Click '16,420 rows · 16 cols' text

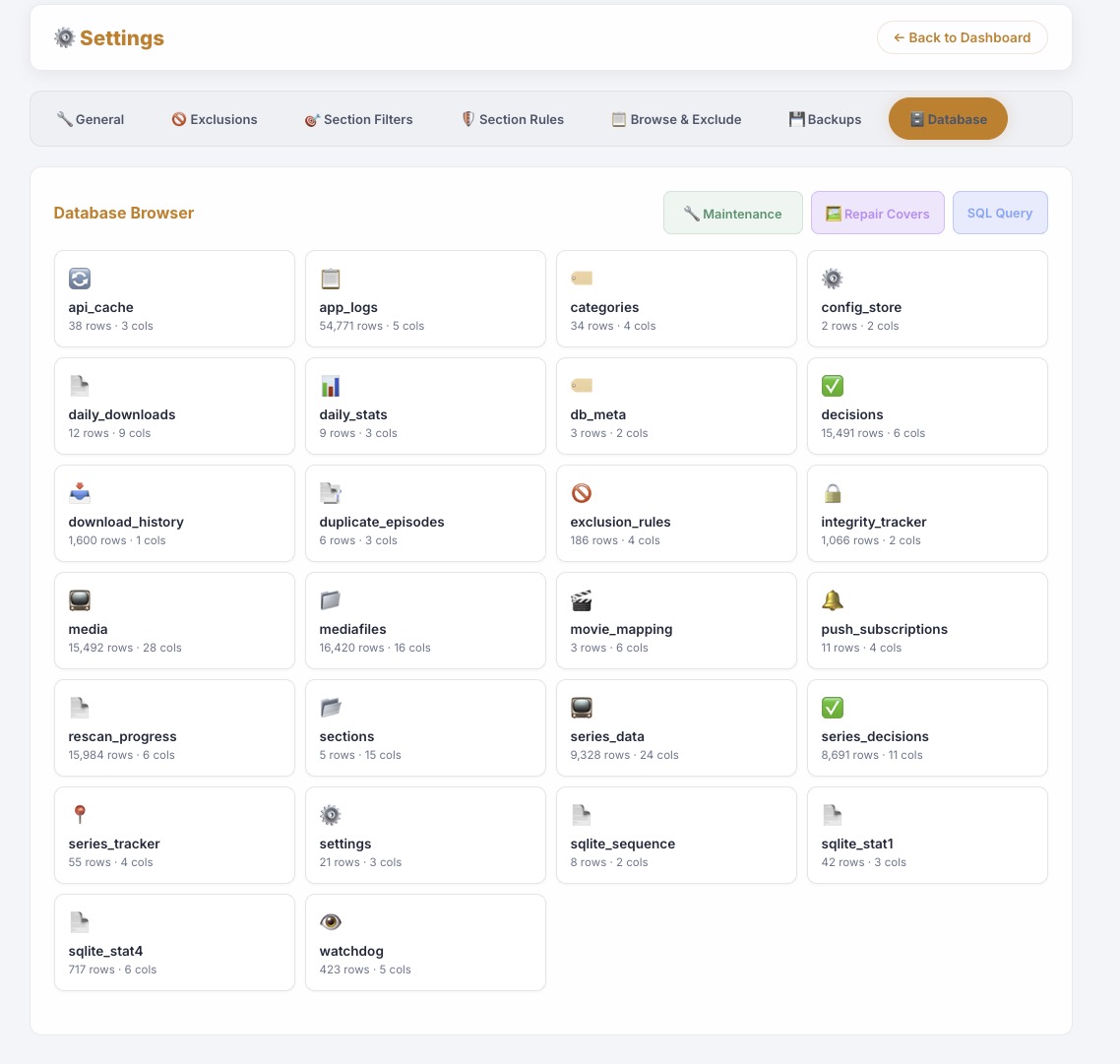pos(375,648)
